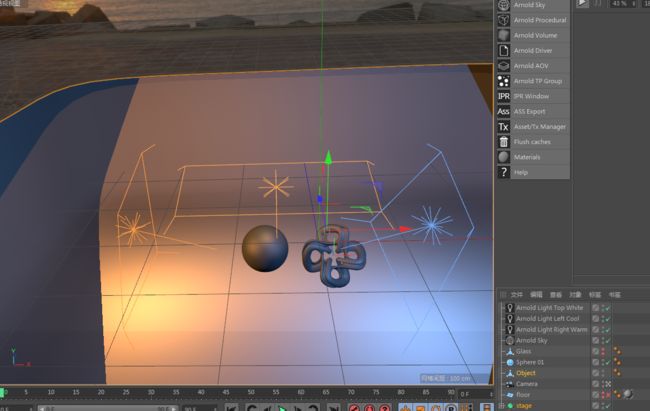Choose Arnold Sky menu entry
The height and width of the screenshot is (411, 650).
pos(529,5)
